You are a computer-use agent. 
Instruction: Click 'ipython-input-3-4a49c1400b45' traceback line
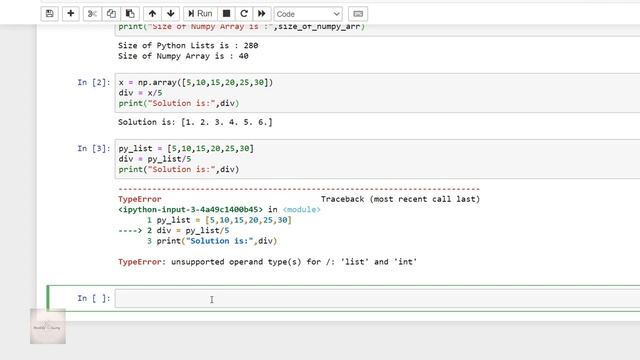click(x=191, y=209)
